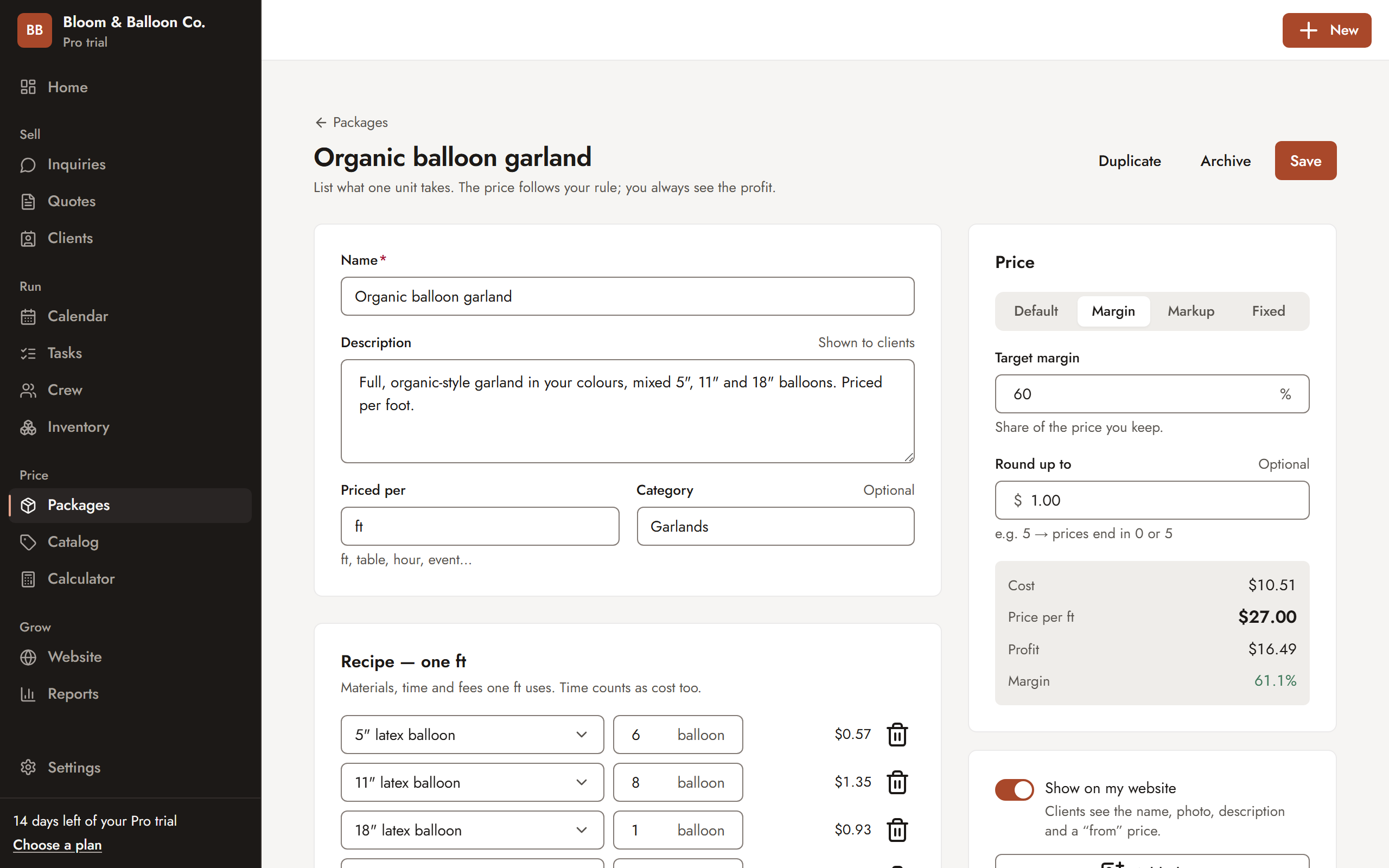1389x868 pixels.
Task: Go to the Clients page icon
Action: pyautogui.click(x=28, y=238)
